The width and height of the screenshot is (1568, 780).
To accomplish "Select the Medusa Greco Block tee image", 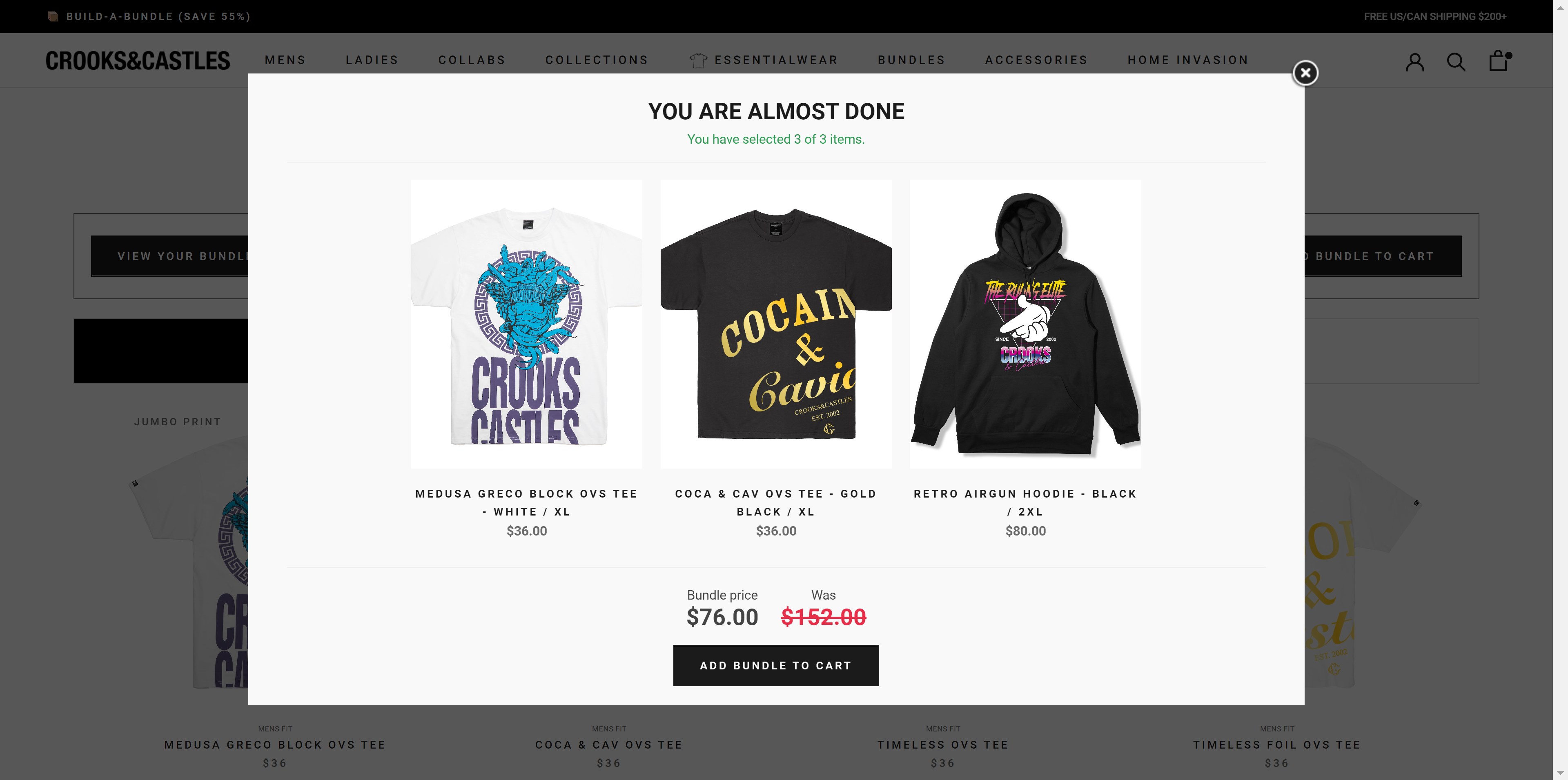I will coord(526,324).
